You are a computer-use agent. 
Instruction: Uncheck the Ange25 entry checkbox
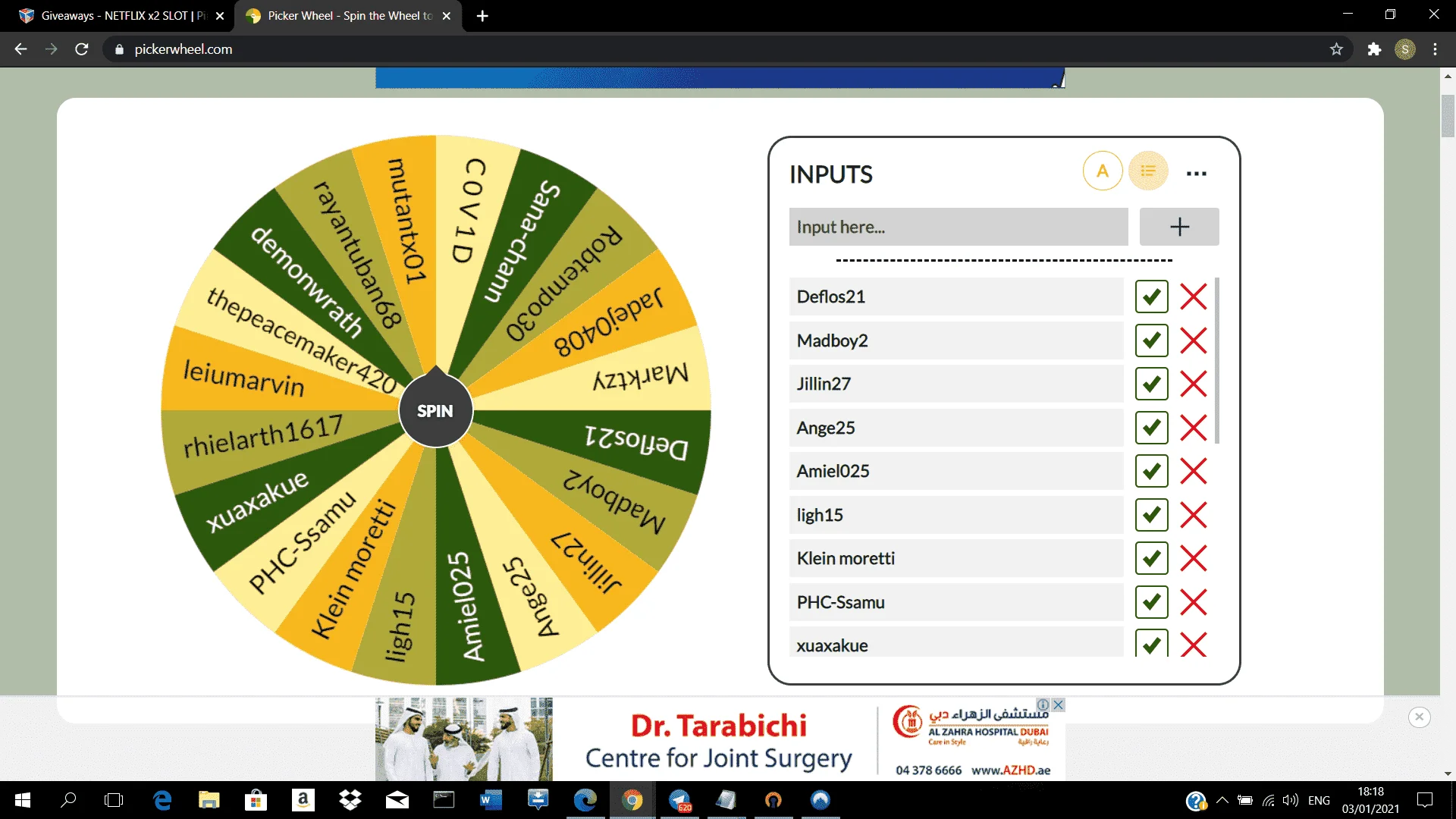click(1151, 428)
